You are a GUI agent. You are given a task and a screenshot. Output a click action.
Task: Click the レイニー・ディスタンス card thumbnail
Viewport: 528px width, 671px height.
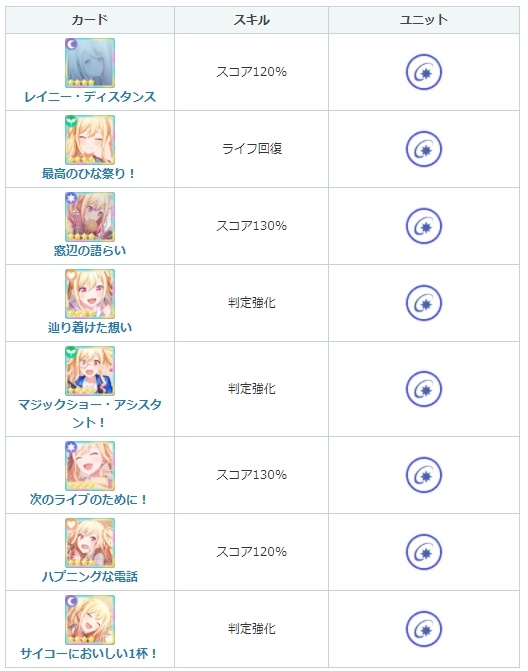(x=90, y=62)
